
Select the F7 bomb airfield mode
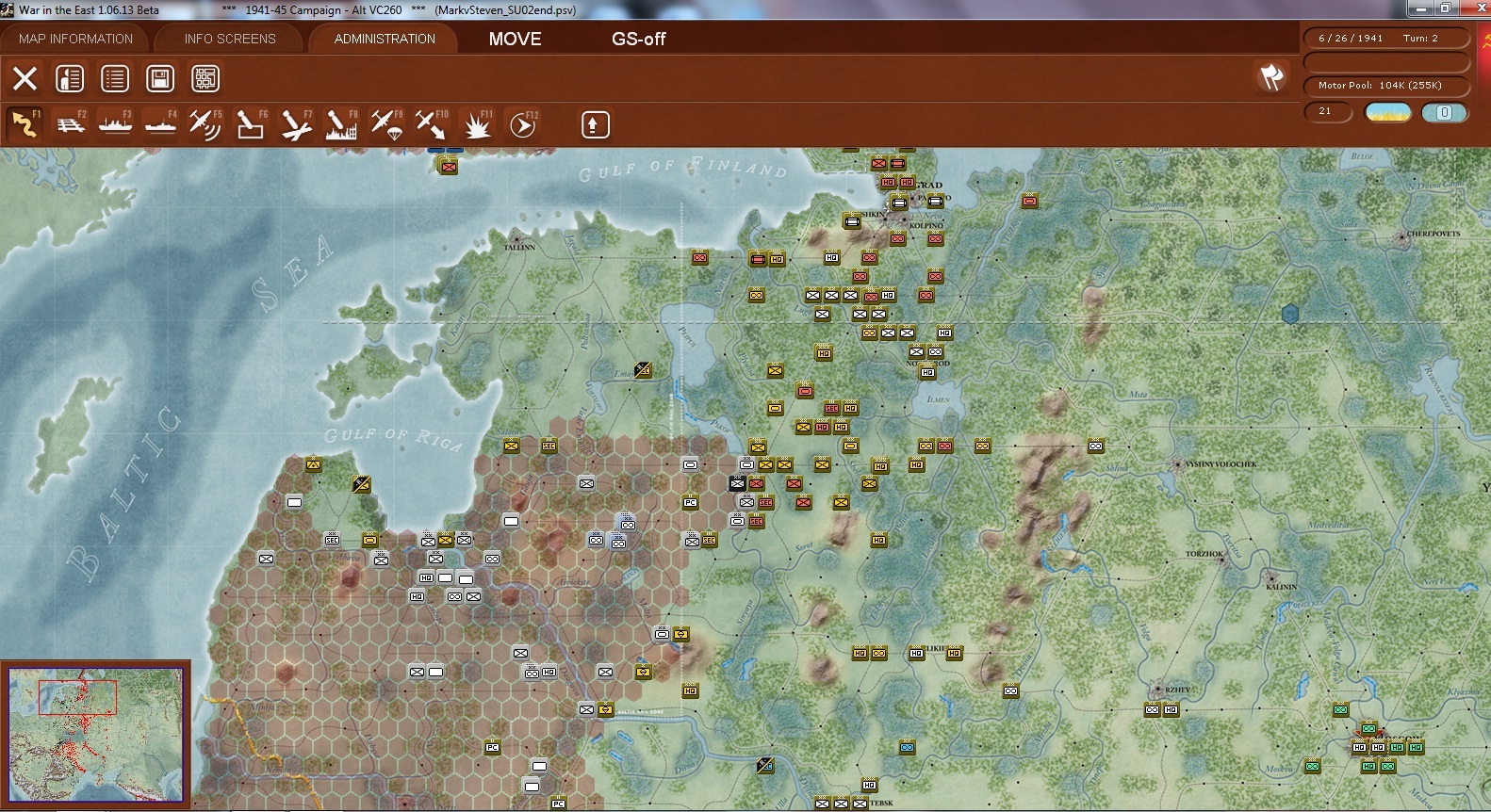click(x=296, y=124)
